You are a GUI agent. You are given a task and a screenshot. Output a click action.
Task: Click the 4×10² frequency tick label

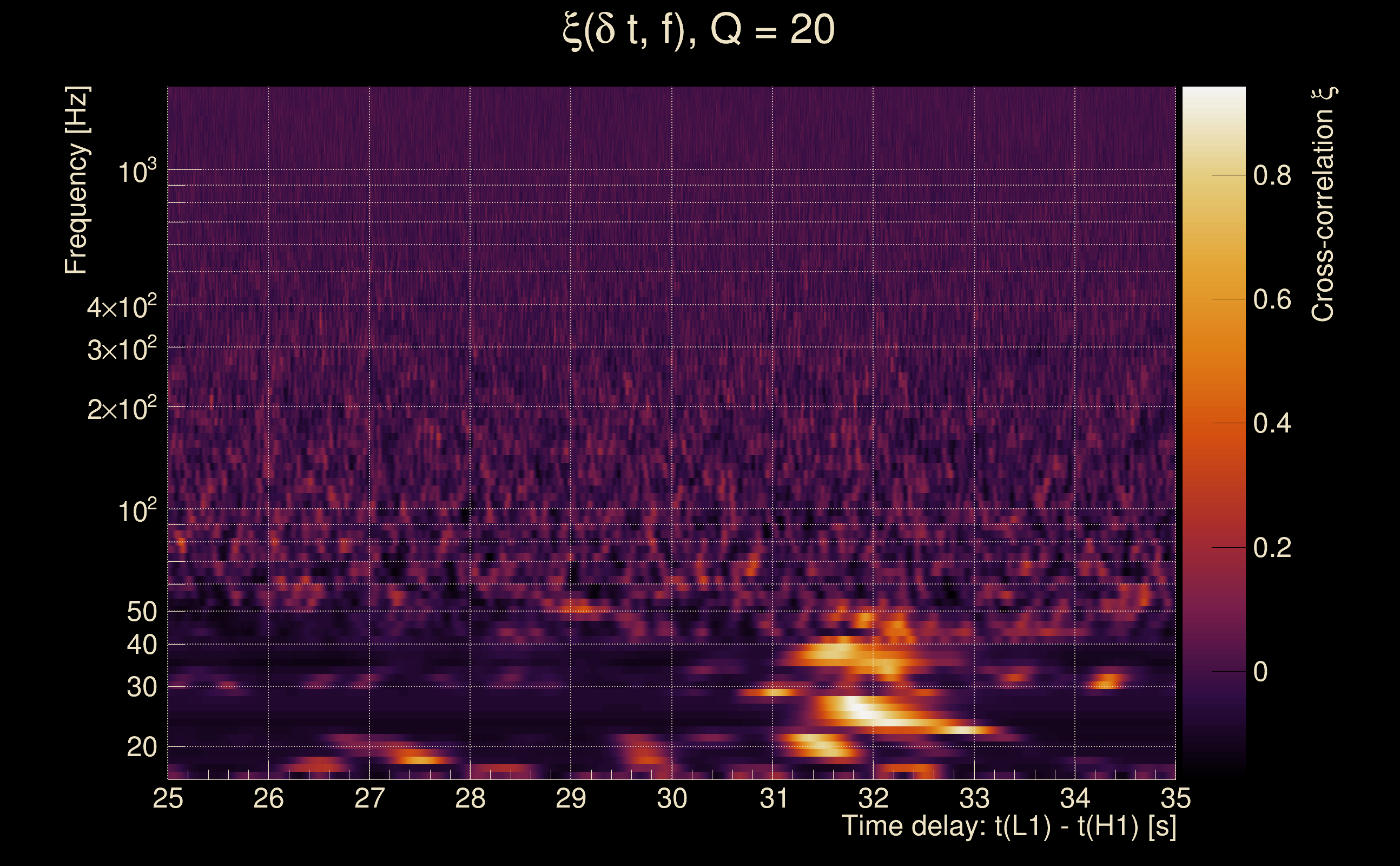pos(121,307)
